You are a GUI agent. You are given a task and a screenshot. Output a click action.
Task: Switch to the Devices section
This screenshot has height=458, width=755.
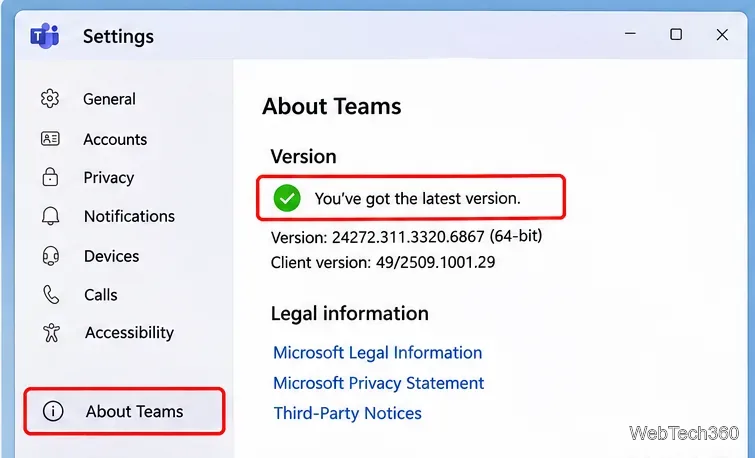coord(111,256)
